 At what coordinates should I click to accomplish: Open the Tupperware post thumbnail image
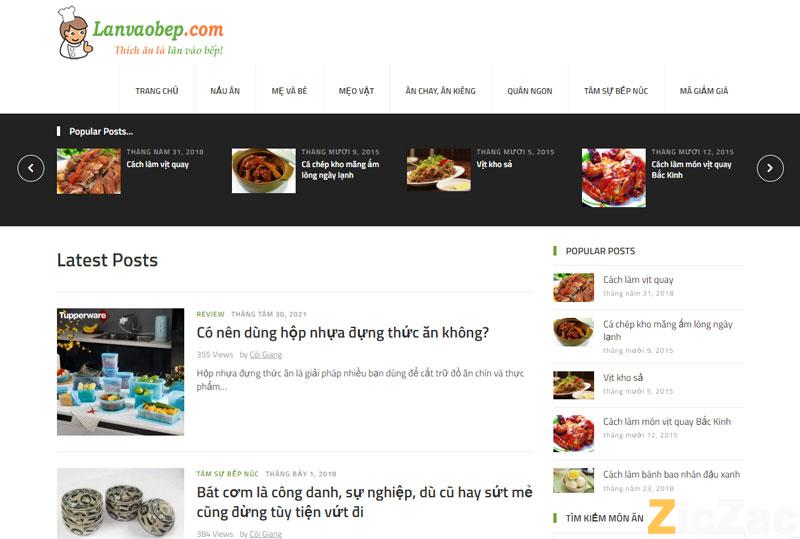[120, 372]
